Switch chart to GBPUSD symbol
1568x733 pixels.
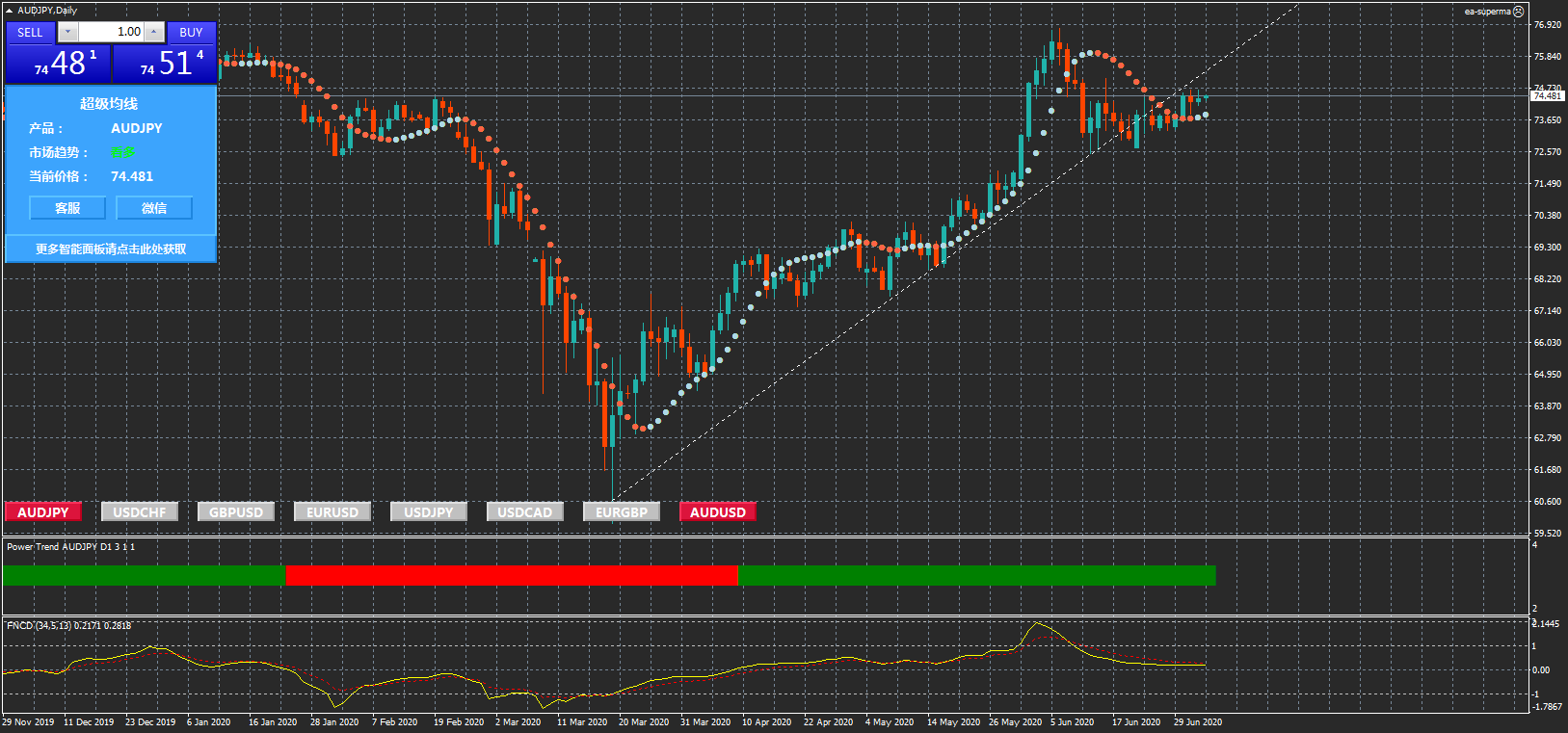pyautogui.click(x=236, y=512)
